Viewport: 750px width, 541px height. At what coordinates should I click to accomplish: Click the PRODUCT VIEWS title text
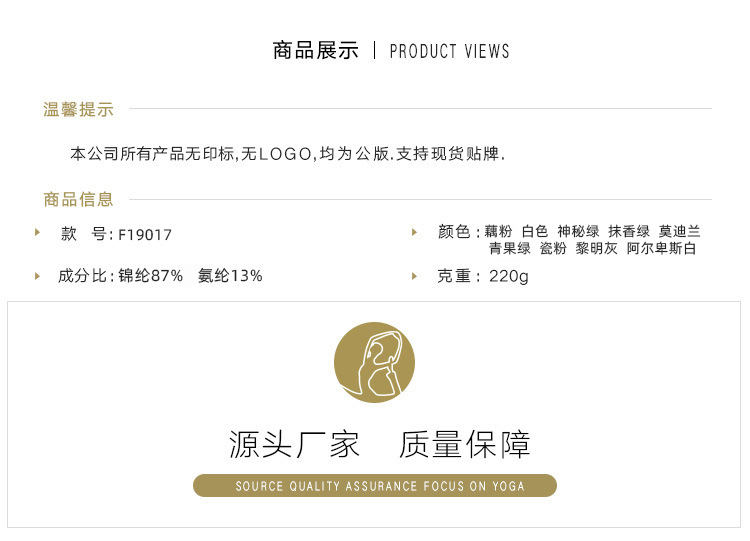coord(450,51)
